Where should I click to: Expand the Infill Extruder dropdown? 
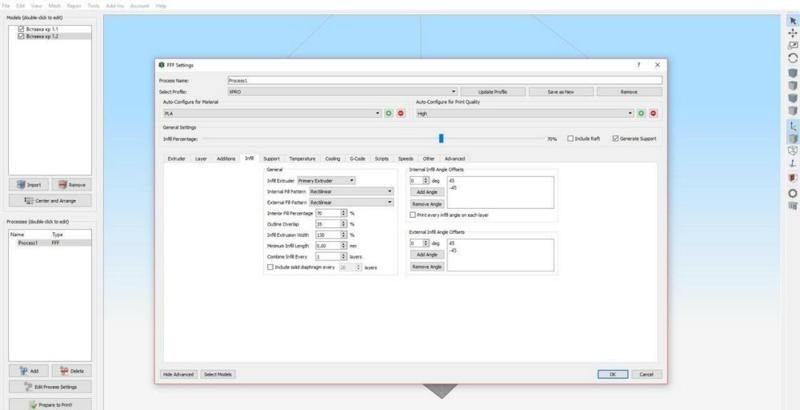[327, 180]
